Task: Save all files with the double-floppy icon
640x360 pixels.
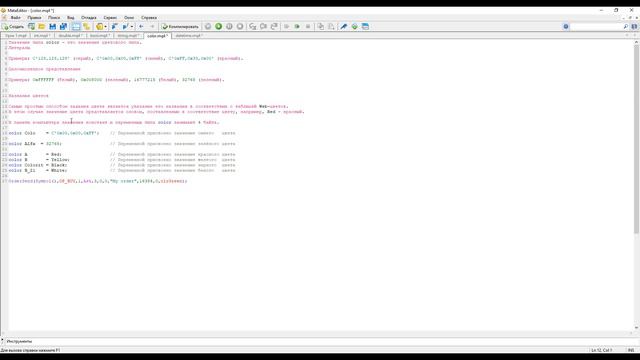Action: (x=63, y=27)
